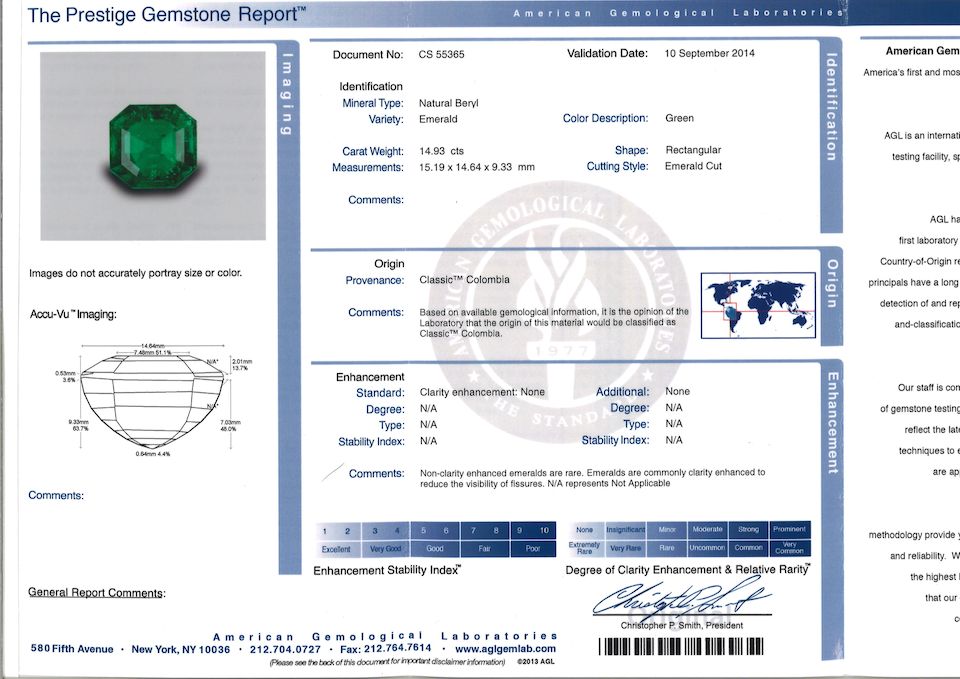Click the 'Prominent' clarity enhancement cell
The height and width of the screenshot is (679, 960).
coord(789,530)
